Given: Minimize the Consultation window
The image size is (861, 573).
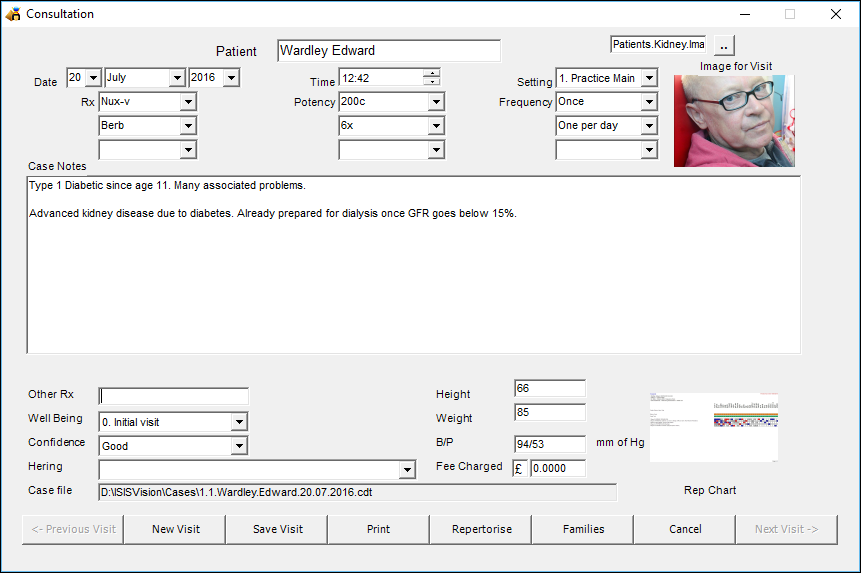Looking at the screenshot, I should tap(745, 14).
